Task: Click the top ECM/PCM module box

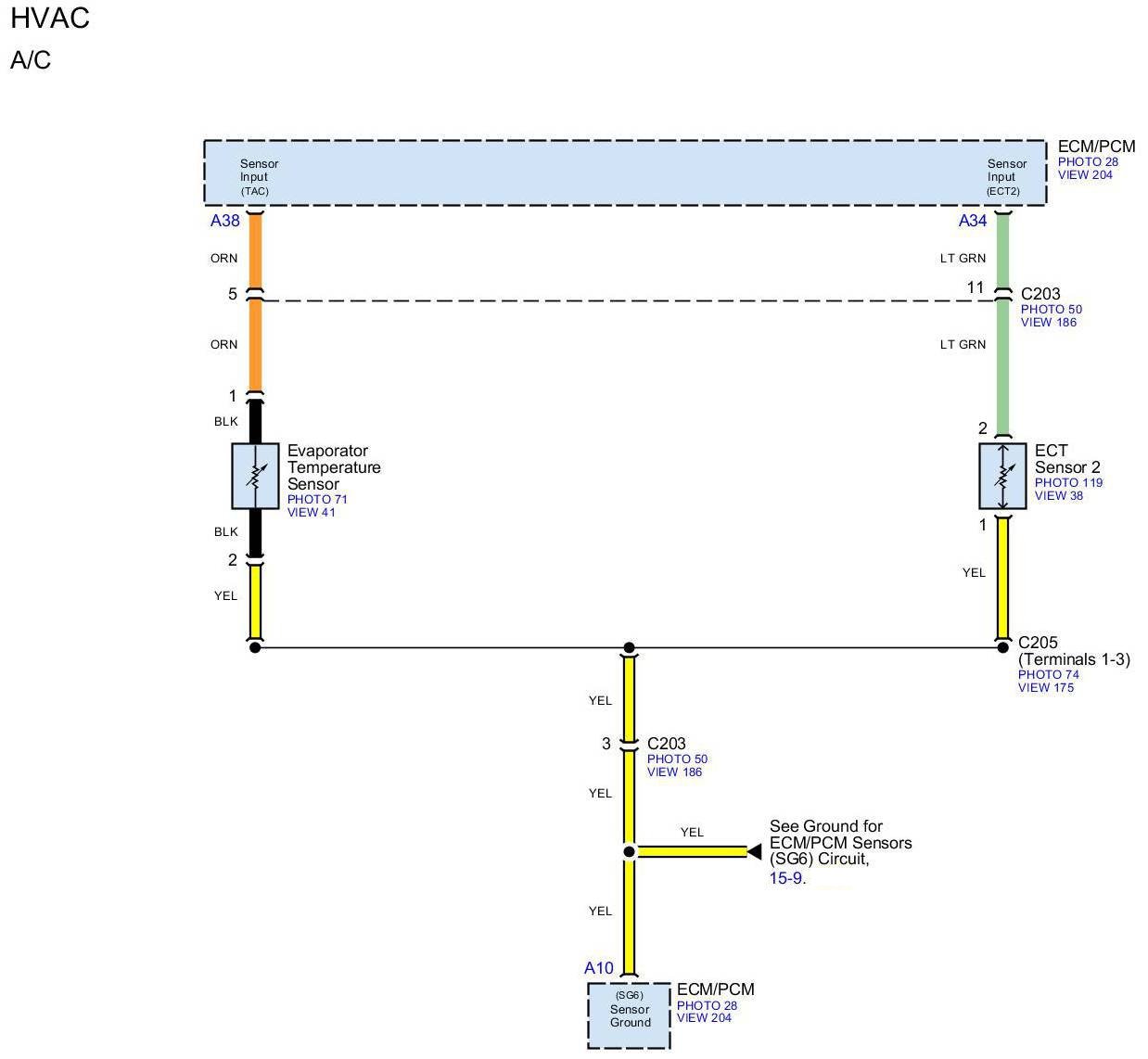Action: point(625,172)
